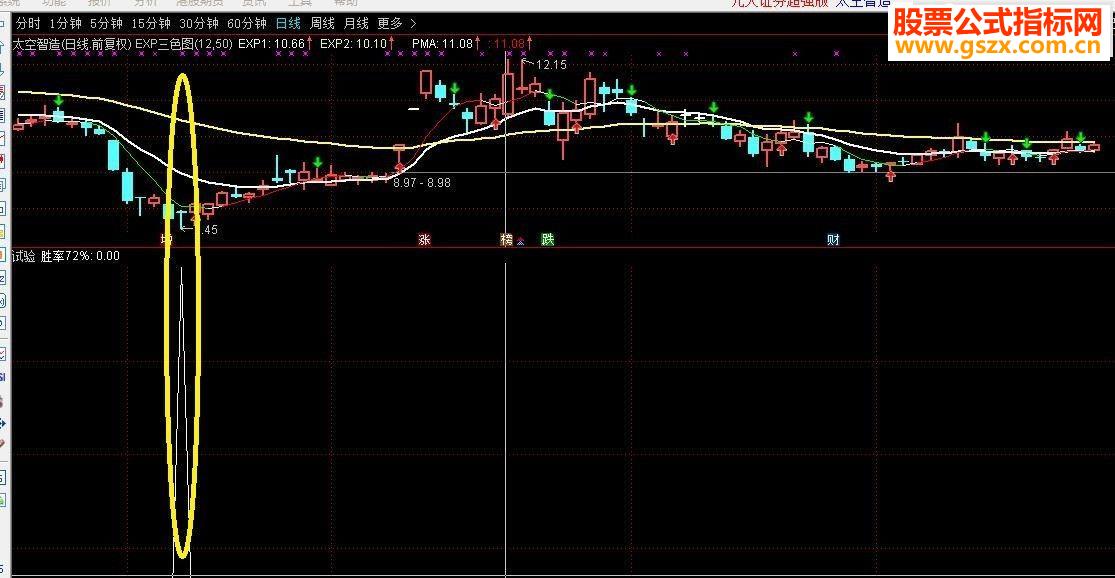Click the 太空智造(日线,前复权) title

click(x=73, y=44)
